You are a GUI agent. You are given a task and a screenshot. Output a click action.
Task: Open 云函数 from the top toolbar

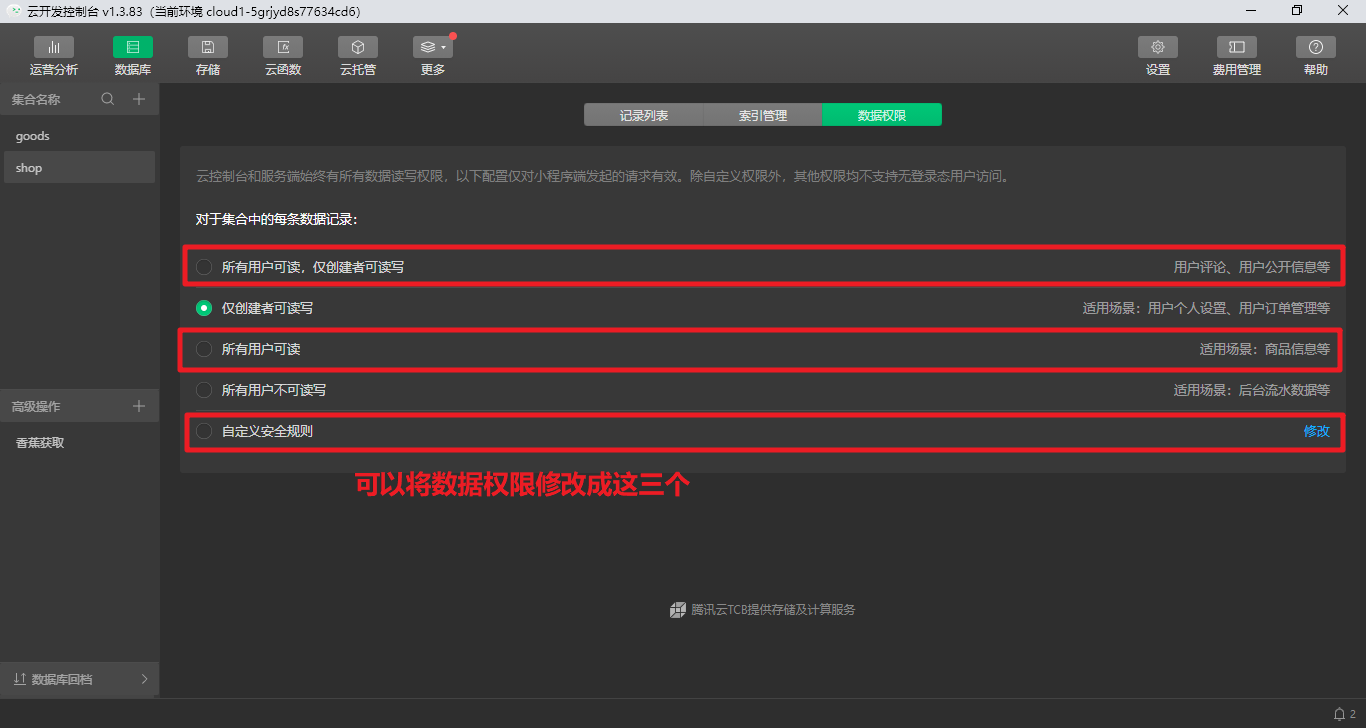(282, 55)
